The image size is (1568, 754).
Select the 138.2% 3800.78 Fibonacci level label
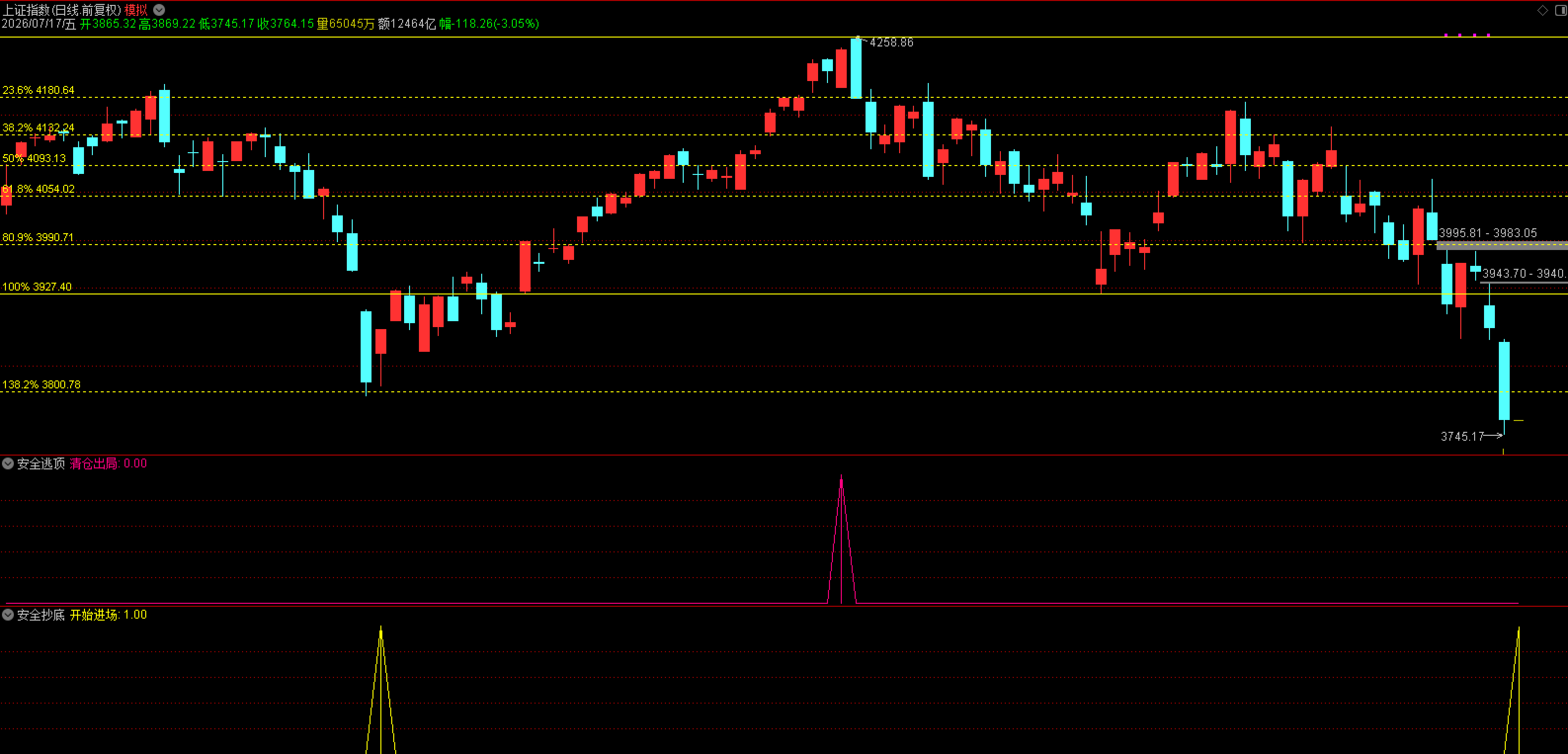point(41,384)
